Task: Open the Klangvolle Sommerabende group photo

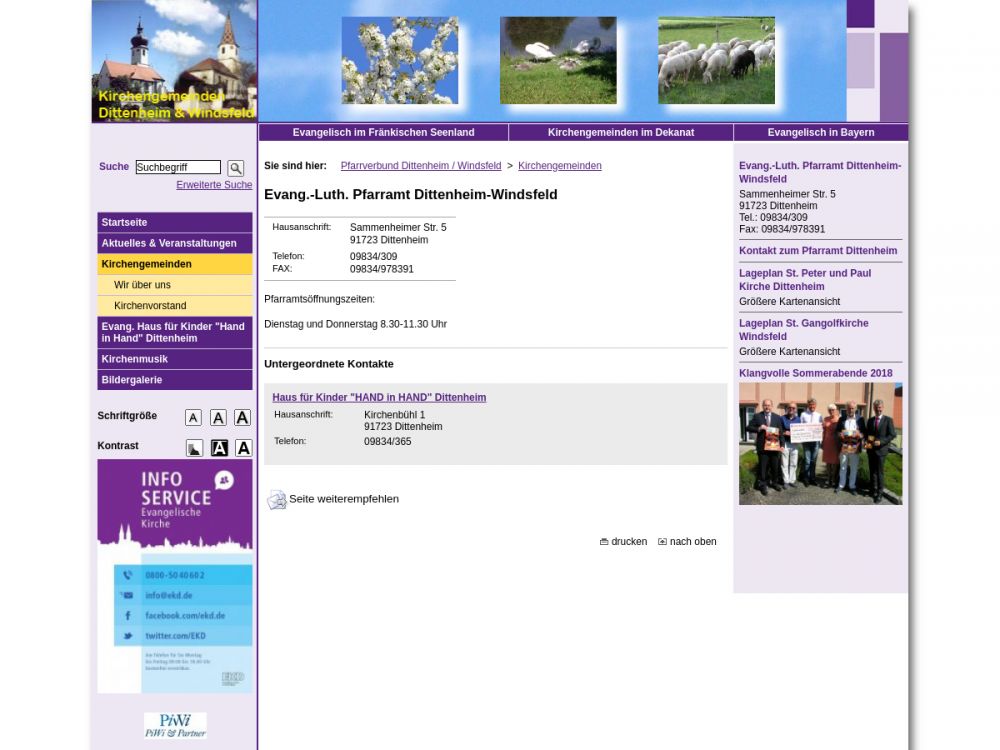Action: coord(820,444)
